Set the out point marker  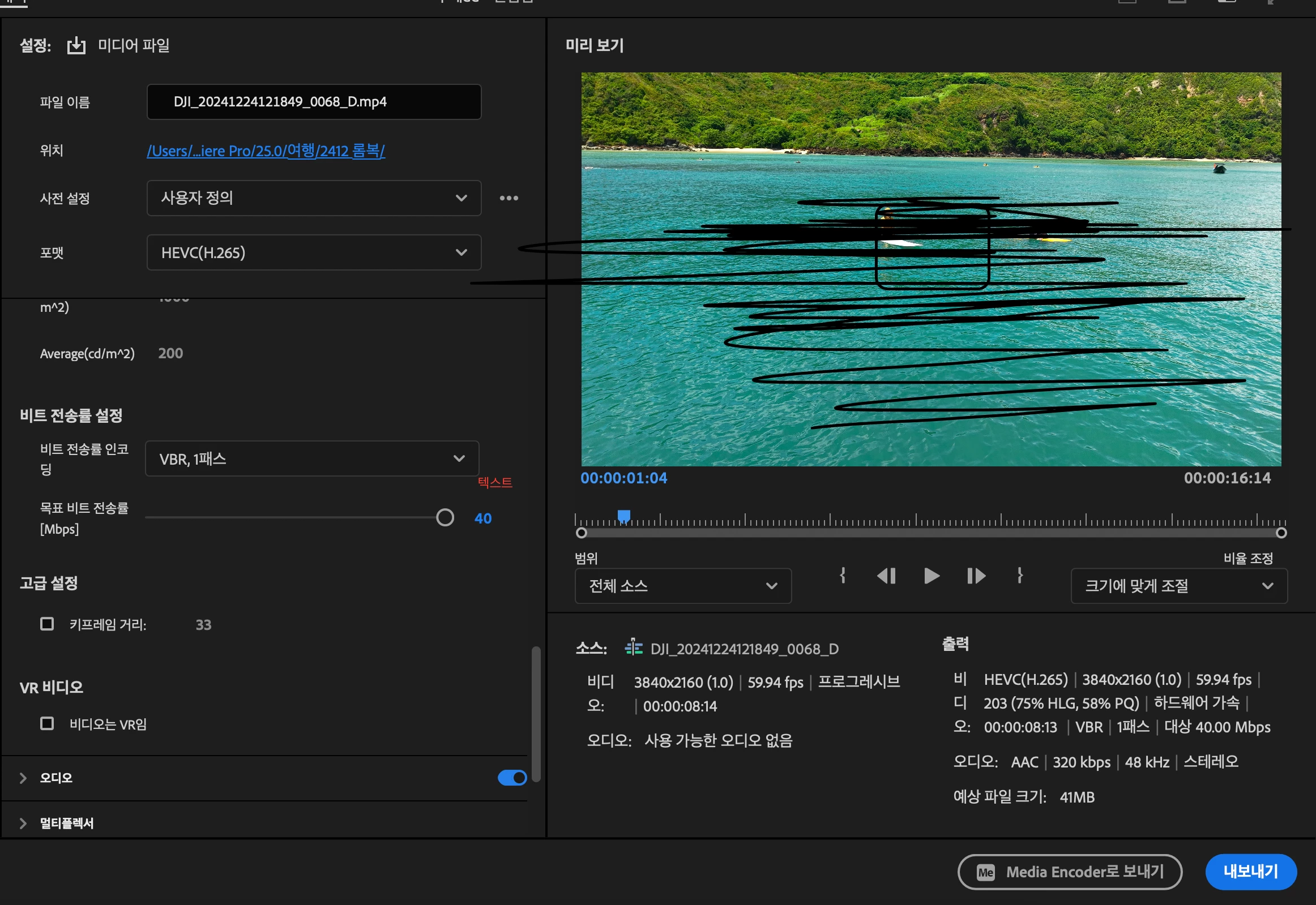click(1020, 576)
